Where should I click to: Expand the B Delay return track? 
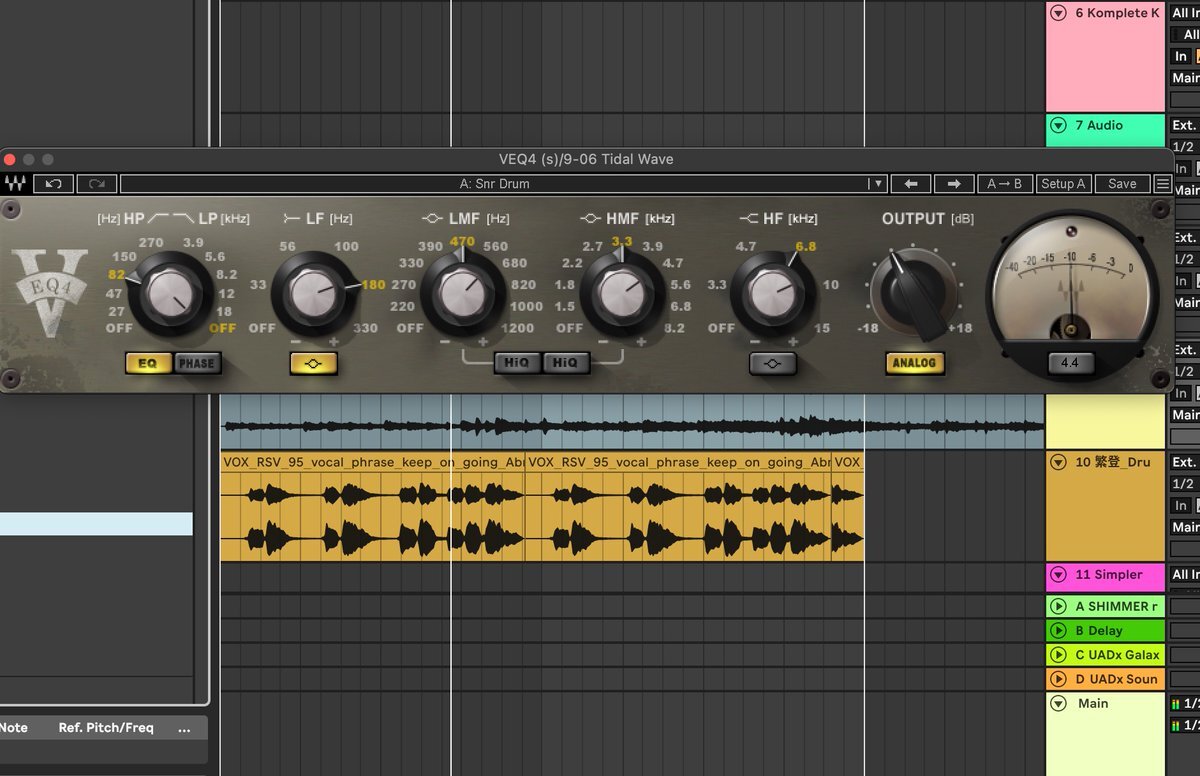click(x=1059, y=630)
